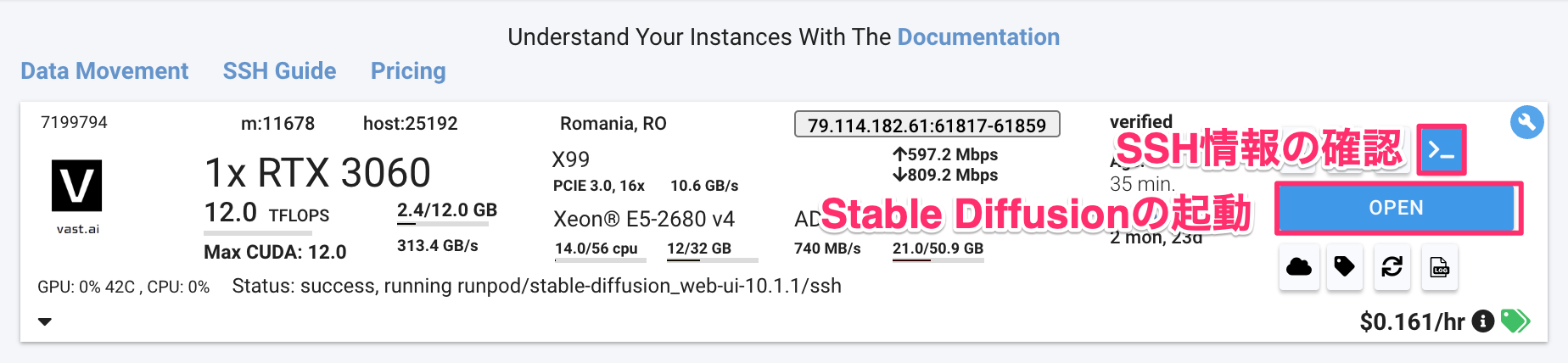
Task: Click the green price tags icon
Action: click(1515, 321)
